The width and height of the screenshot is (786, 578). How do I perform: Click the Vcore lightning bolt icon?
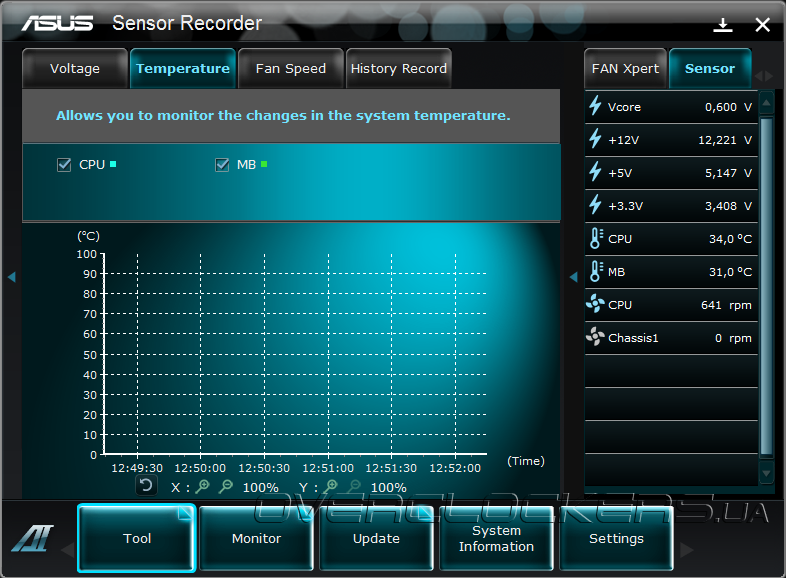pyautogui.click(x=595, y=106)
